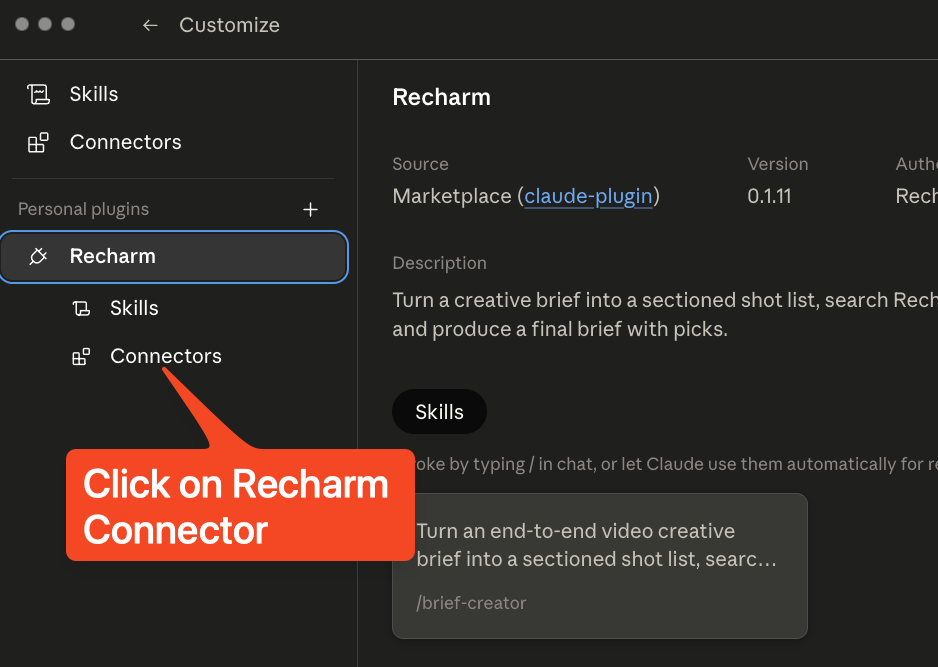Viewport: 938px width, 667px height.
Task: Click the plugin description paragraph
Action: click(664, 315)
